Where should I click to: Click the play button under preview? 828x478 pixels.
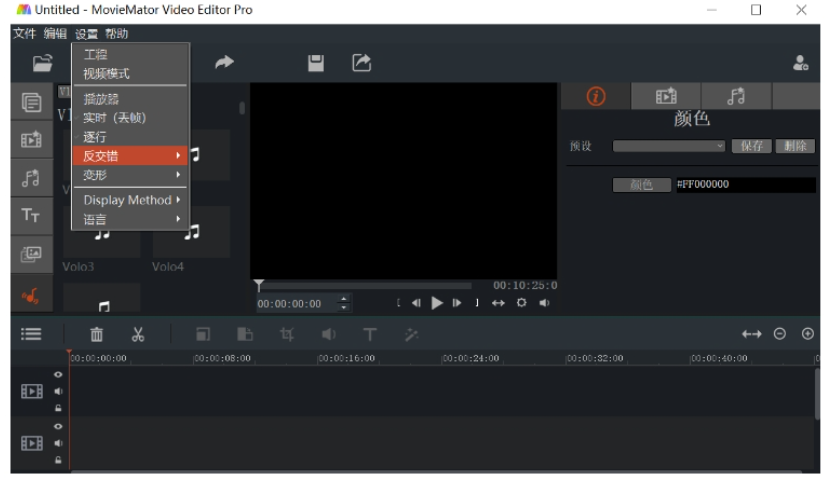437,303
